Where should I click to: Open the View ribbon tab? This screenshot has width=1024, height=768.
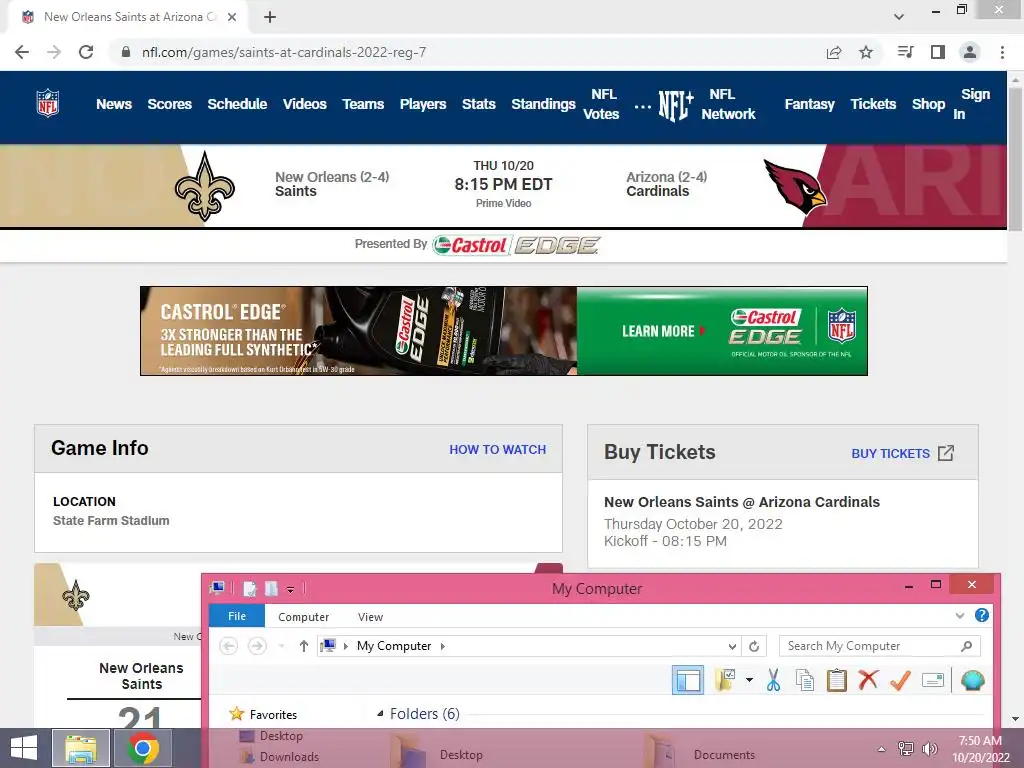370,617
